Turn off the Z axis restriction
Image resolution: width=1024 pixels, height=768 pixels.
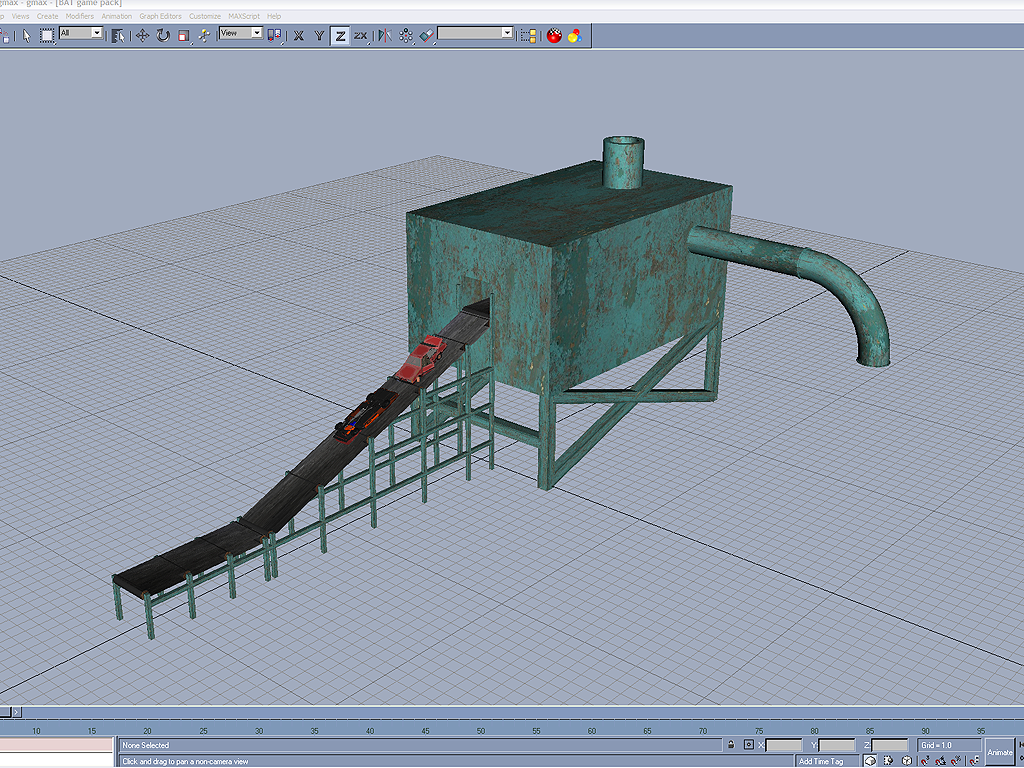coord(340,35)
